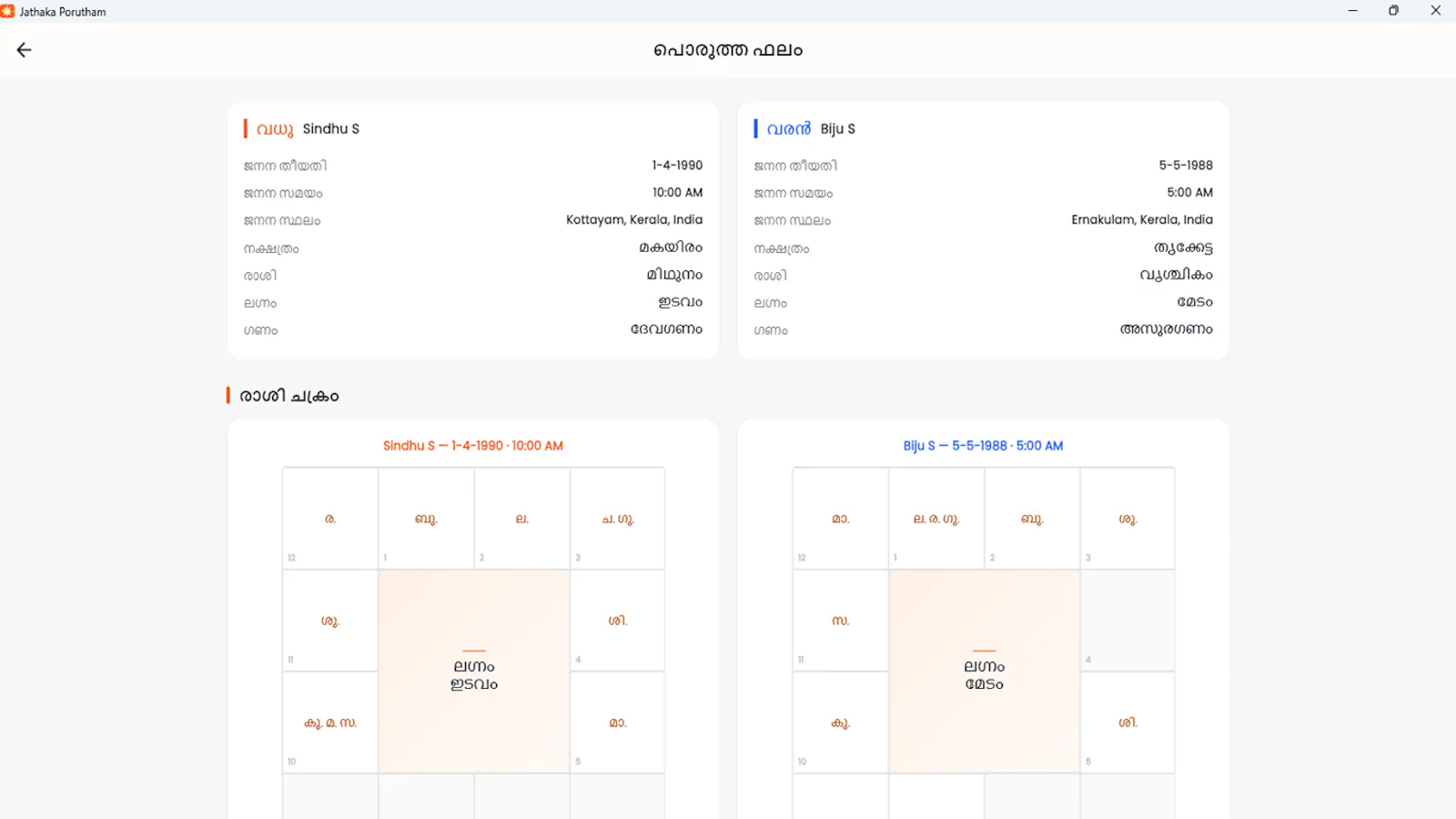Click the "Jathaka Porutham" title bar text
Viewport: 1456px width, 819px height.
click(x=63, y=12)
